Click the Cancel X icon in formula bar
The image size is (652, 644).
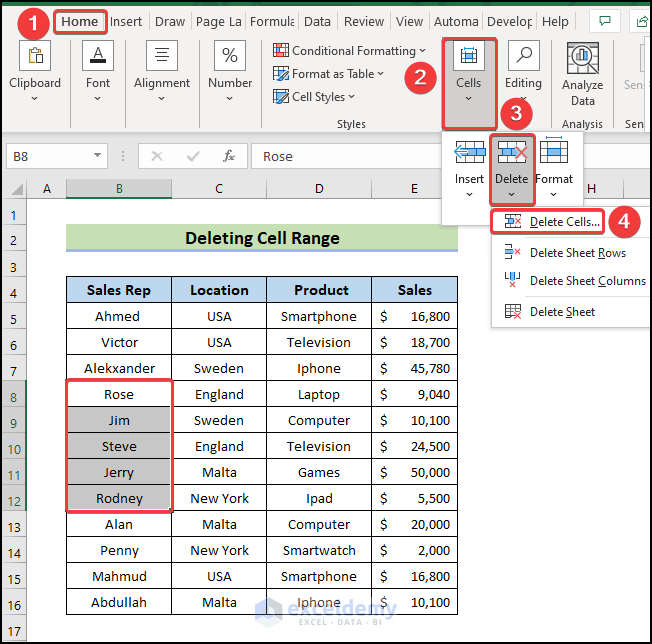[157, 156]
